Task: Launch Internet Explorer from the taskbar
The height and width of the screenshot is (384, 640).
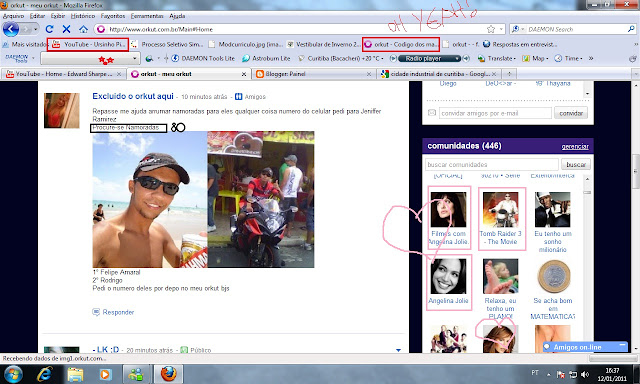Action: coord(44,374)
